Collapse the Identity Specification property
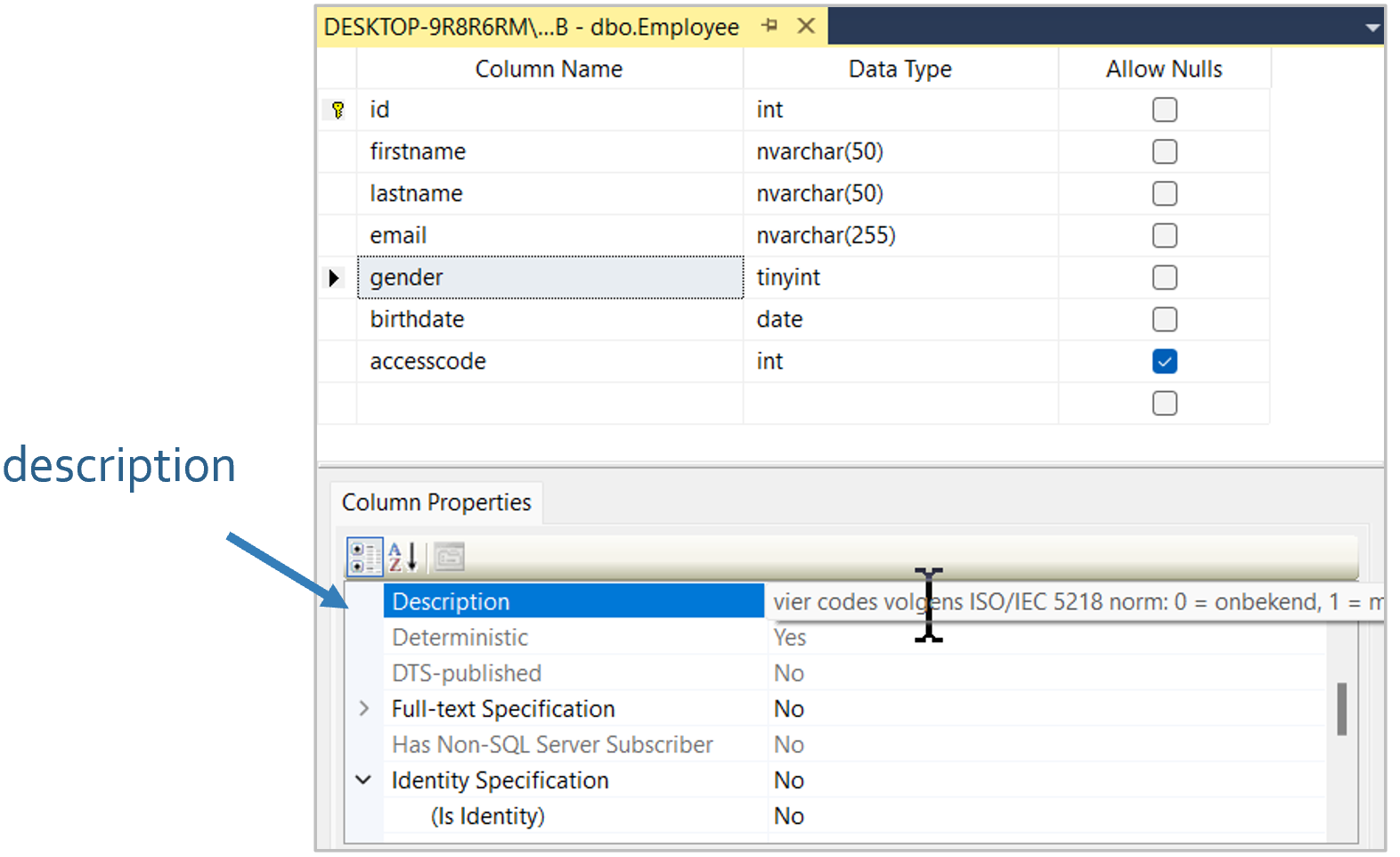 [363, 780]
